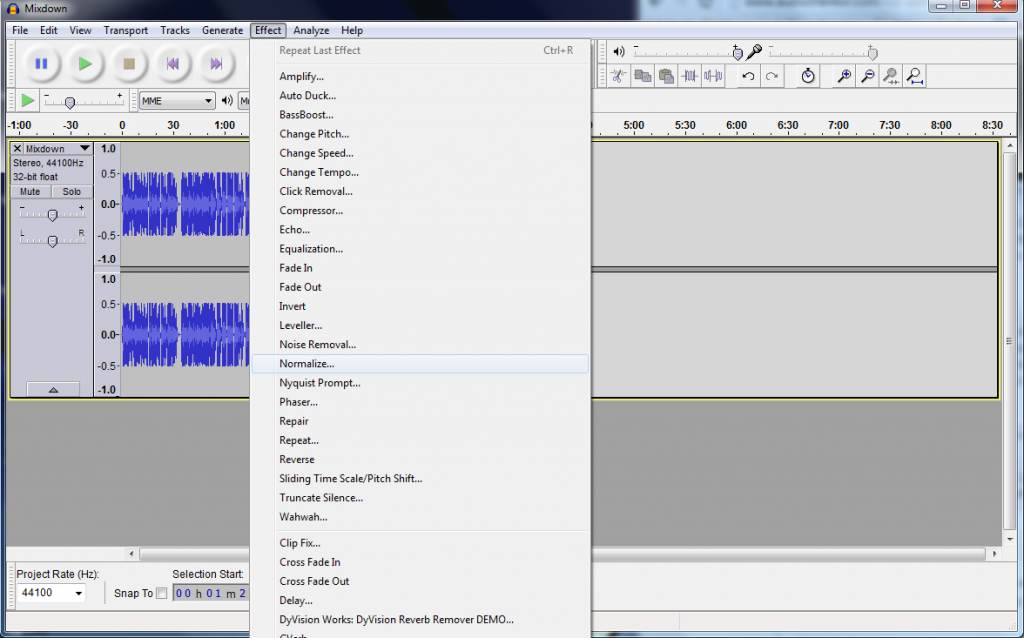1024x638 pixels.
Task: Click the small Play-at-speed button
Action: (x=27, y=101)
